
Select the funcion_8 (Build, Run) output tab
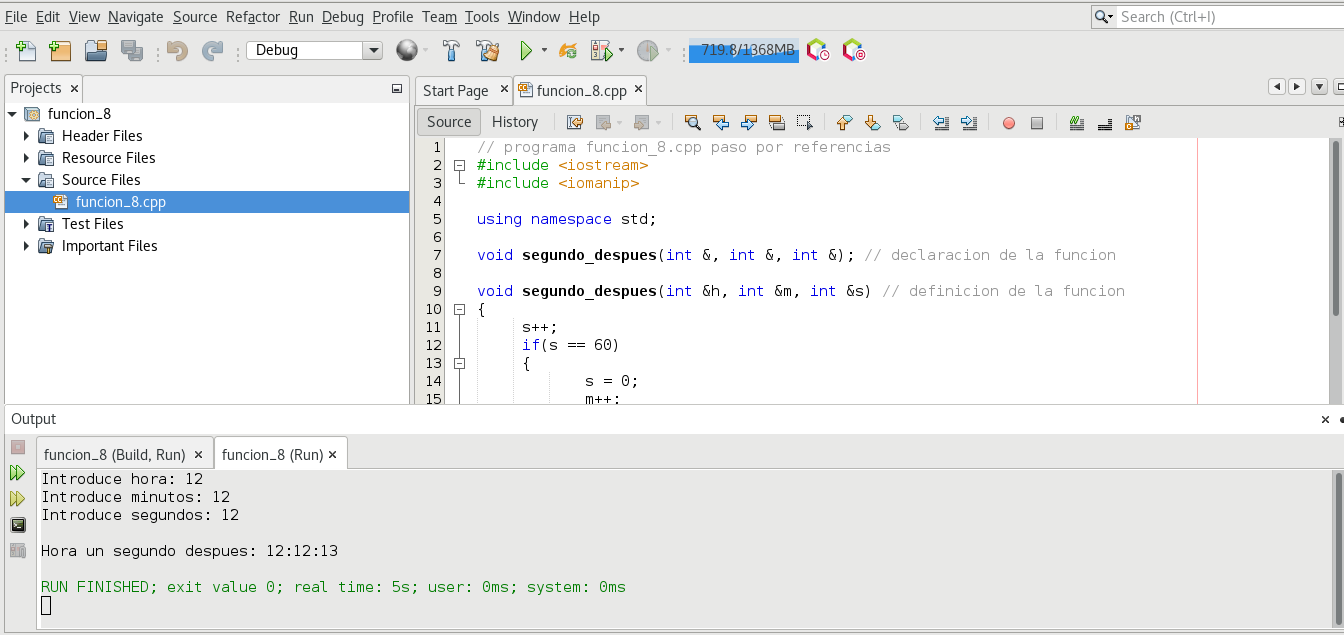click(x=114, y=455)
